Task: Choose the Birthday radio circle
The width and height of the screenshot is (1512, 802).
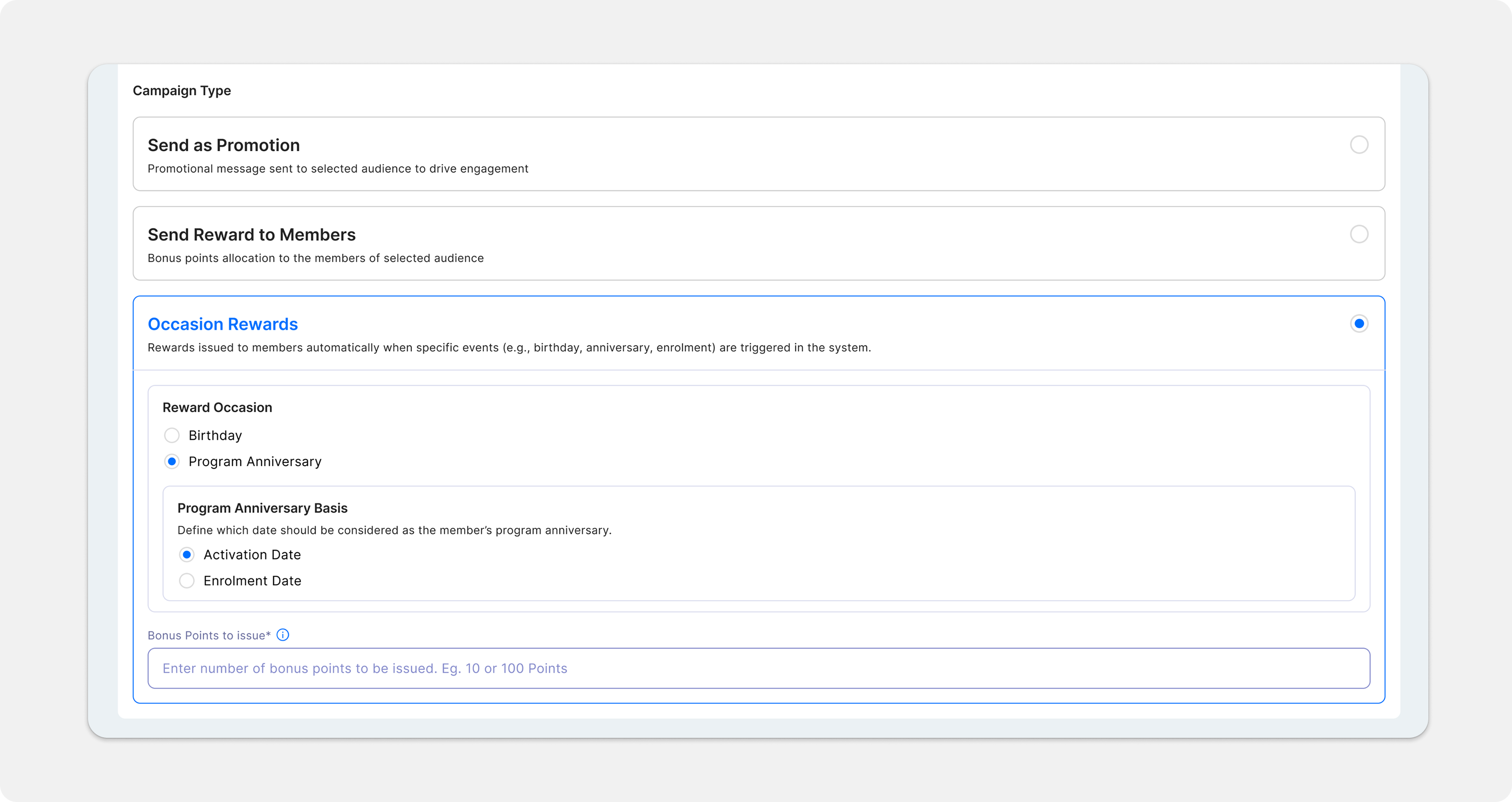Action: point(172,436)
